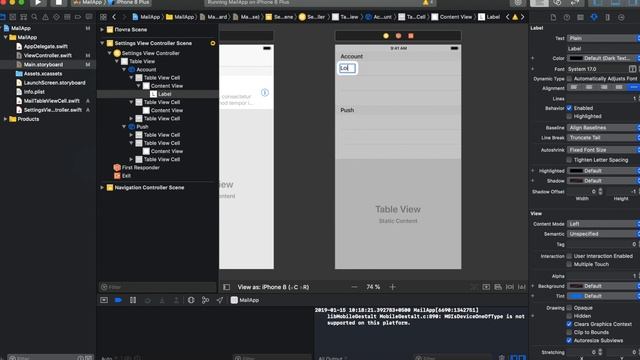Toggle Automatically Adjusts Font checkbox

(x=569, y=79)
